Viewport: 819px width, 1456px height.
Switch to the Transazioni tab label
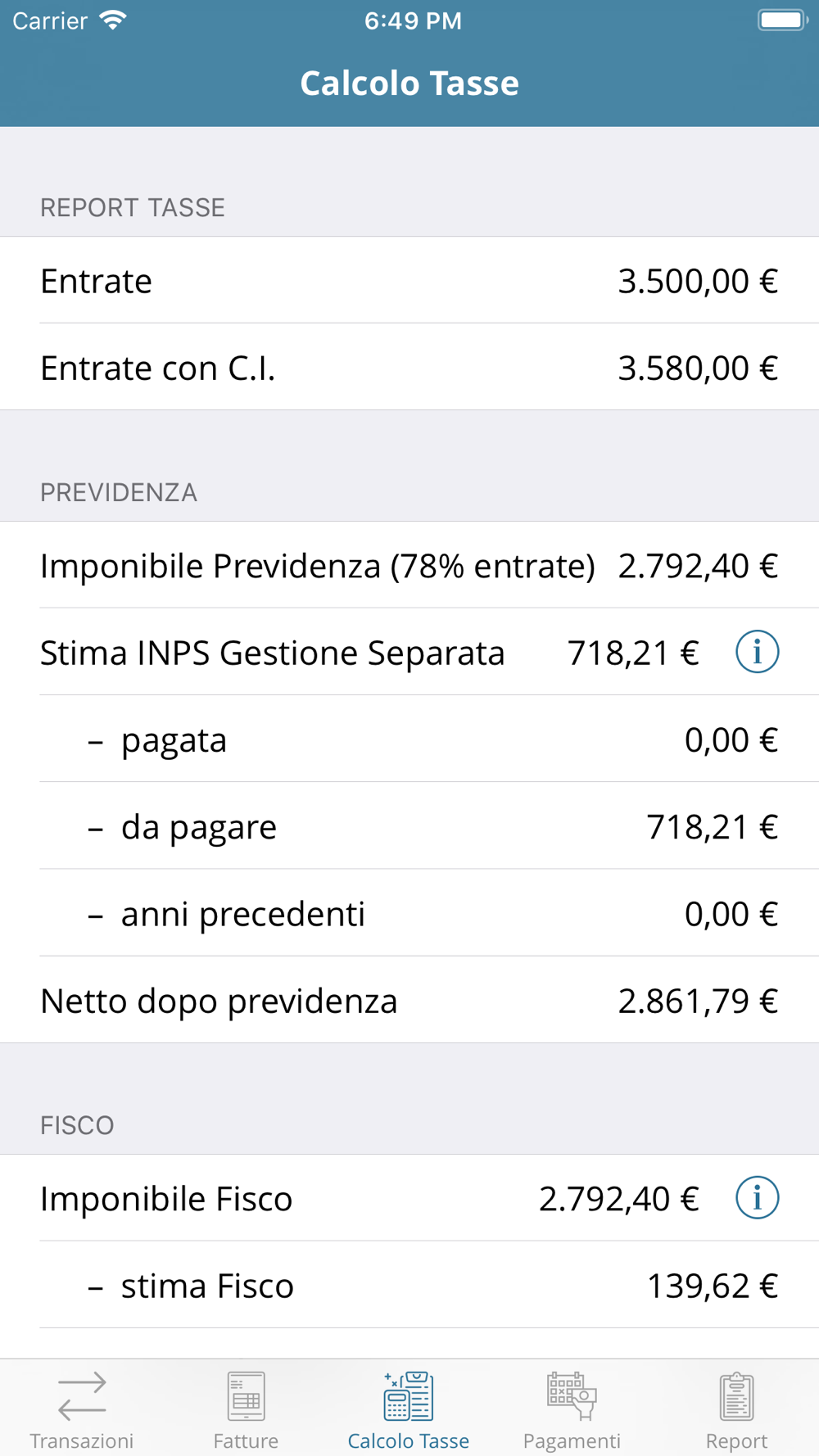[x=82, y=1440]
